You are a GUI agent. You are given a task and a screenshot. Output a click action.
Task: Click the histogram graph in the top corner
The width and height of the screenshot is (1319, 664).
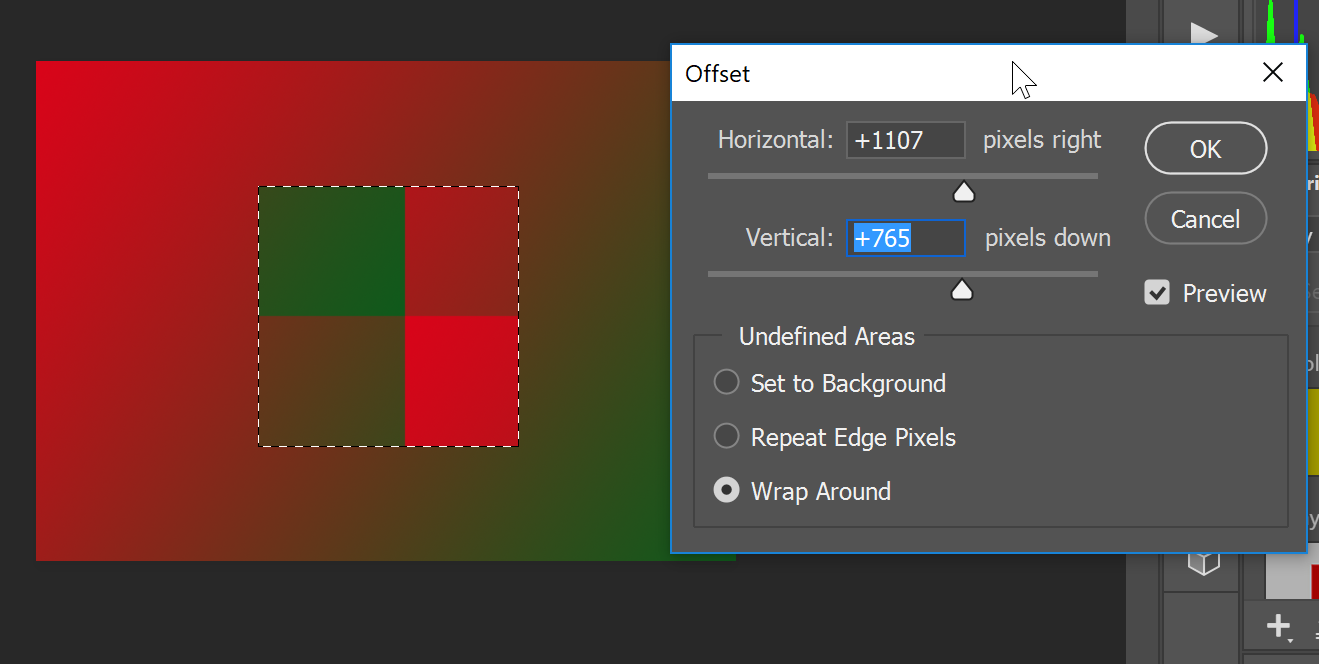pyautogui.click(x=1289, y=22)
